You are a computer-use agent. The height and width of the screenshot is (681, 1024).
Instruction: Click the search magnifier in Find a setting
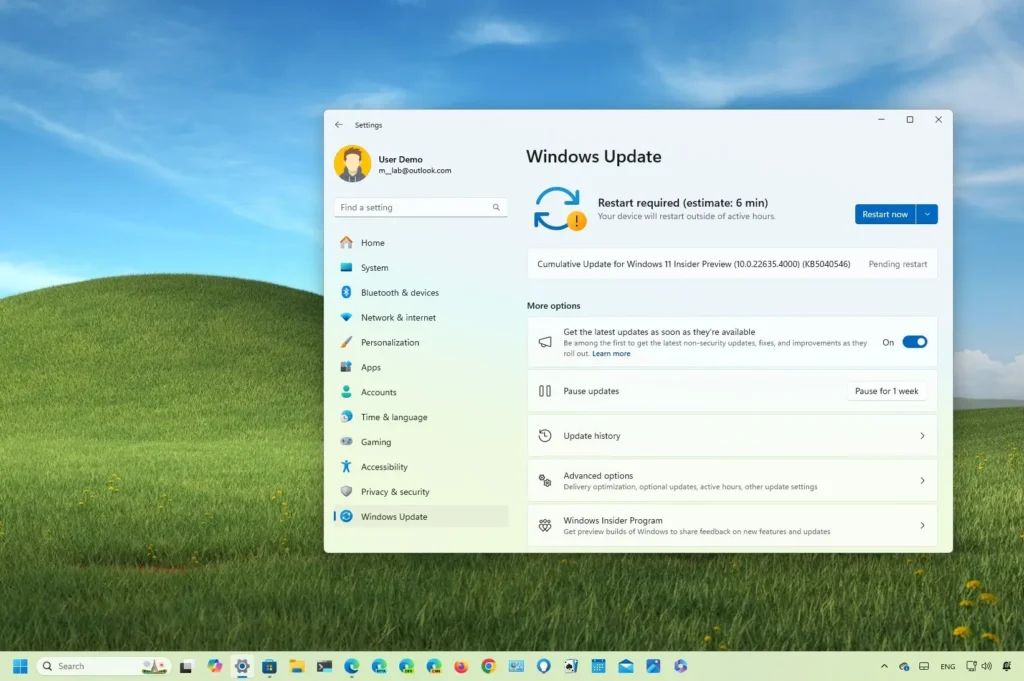tap(496, 208)
